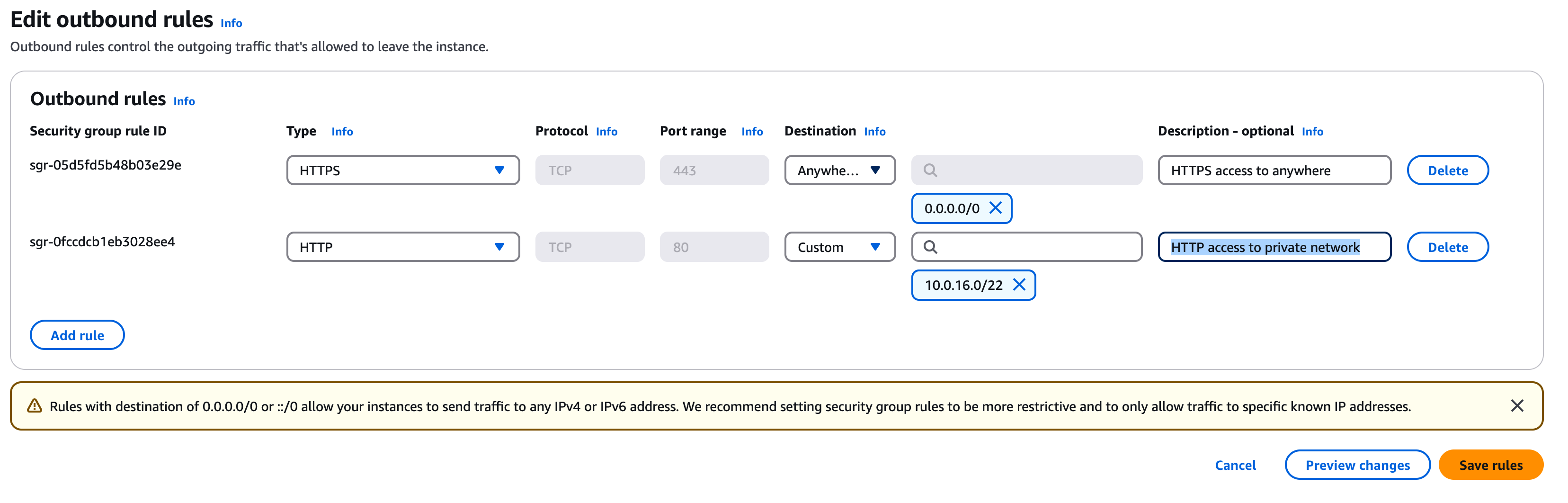This screenshot has width=1568, height=503.
Task: Save the outbound rules
Action: [x=1490, y=465]
